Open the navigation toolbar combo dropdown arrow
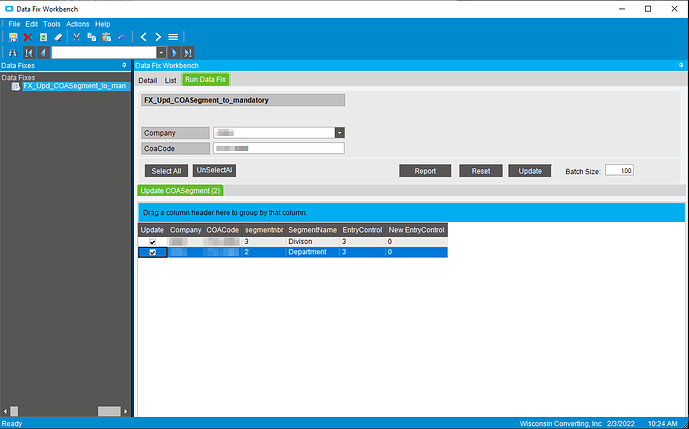 (x=161, y=53)
